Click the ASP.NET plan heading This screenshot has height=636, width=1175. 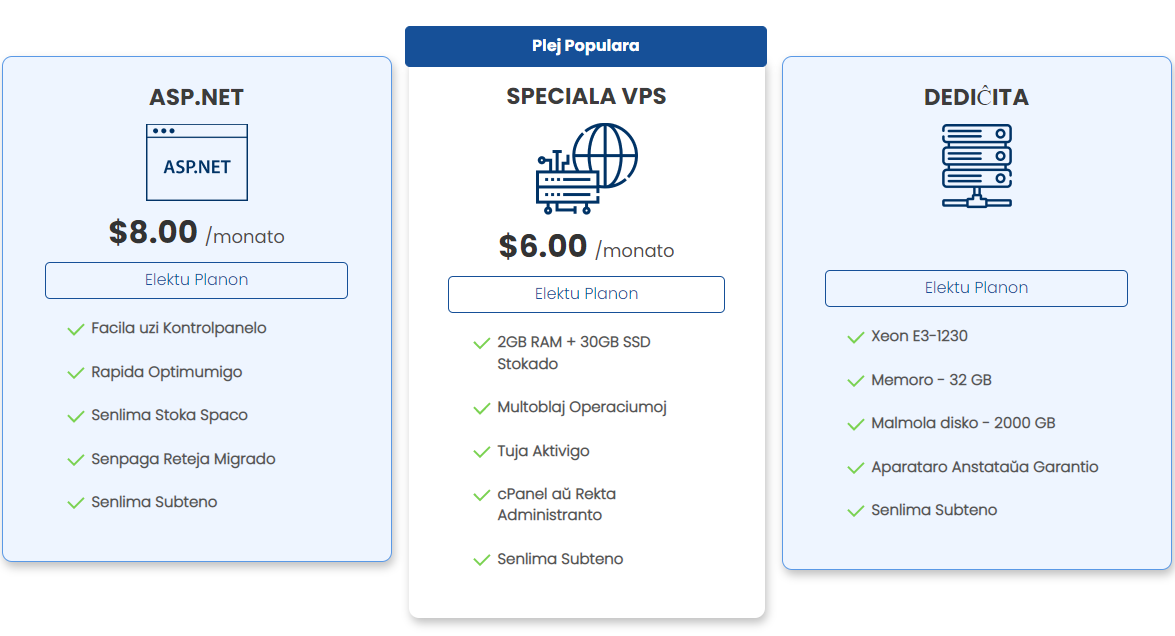coord(196,97)
